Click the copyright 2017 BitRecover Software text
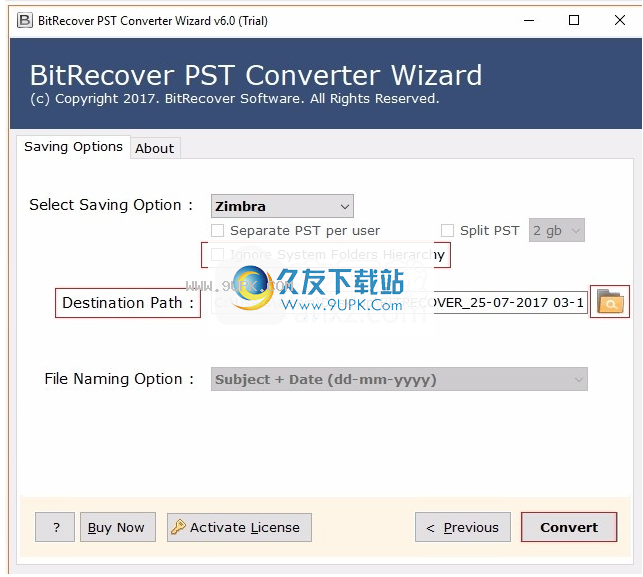 coord(235,99)
